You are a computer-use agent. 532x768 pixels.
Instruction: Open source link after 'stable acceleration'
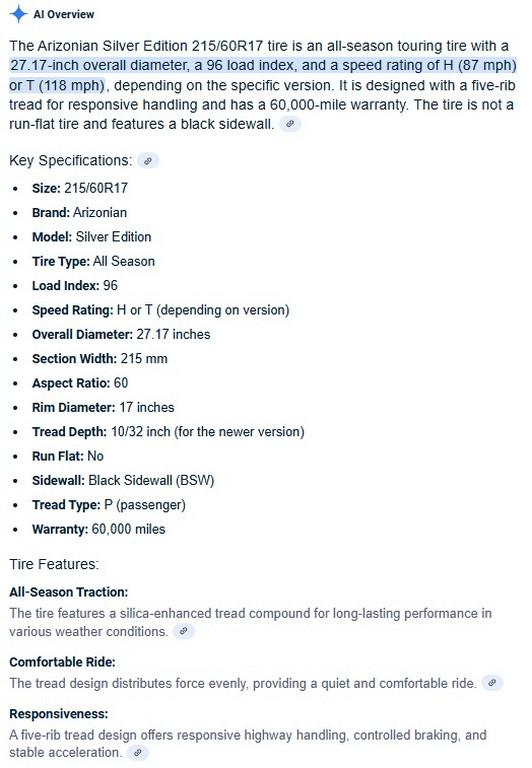coord(138,752)
